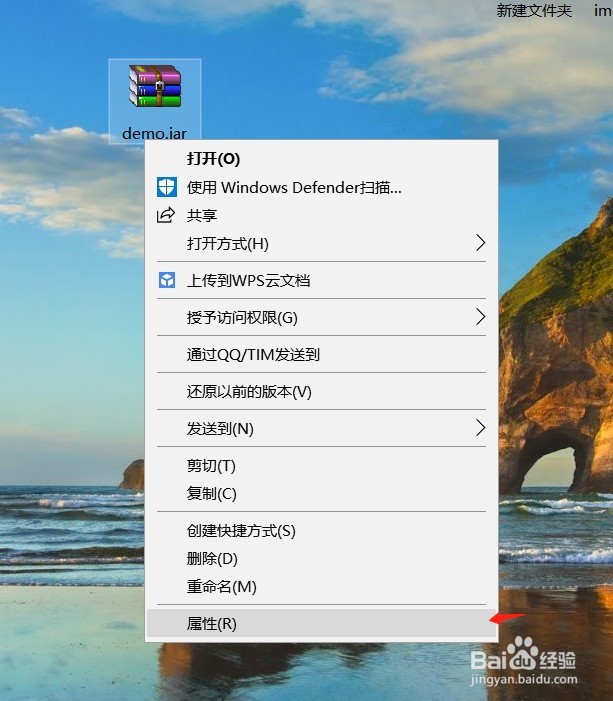Choose 共享 menu entry

pyautogui.click(x=321, y=215)
